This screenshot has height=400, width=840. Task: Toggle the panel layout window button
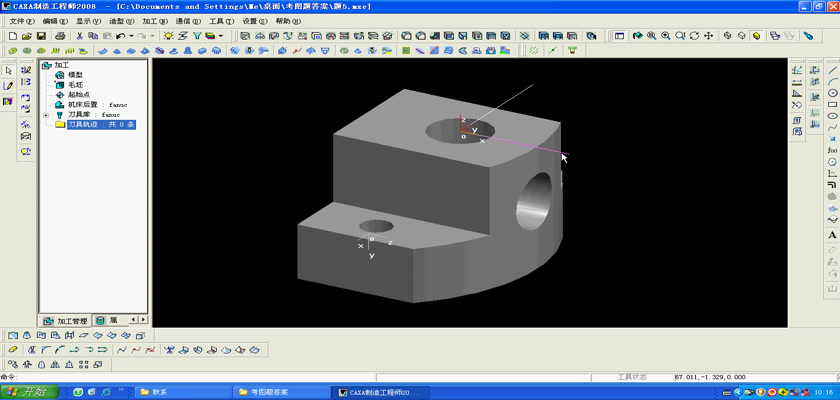(x=619, y=36)
